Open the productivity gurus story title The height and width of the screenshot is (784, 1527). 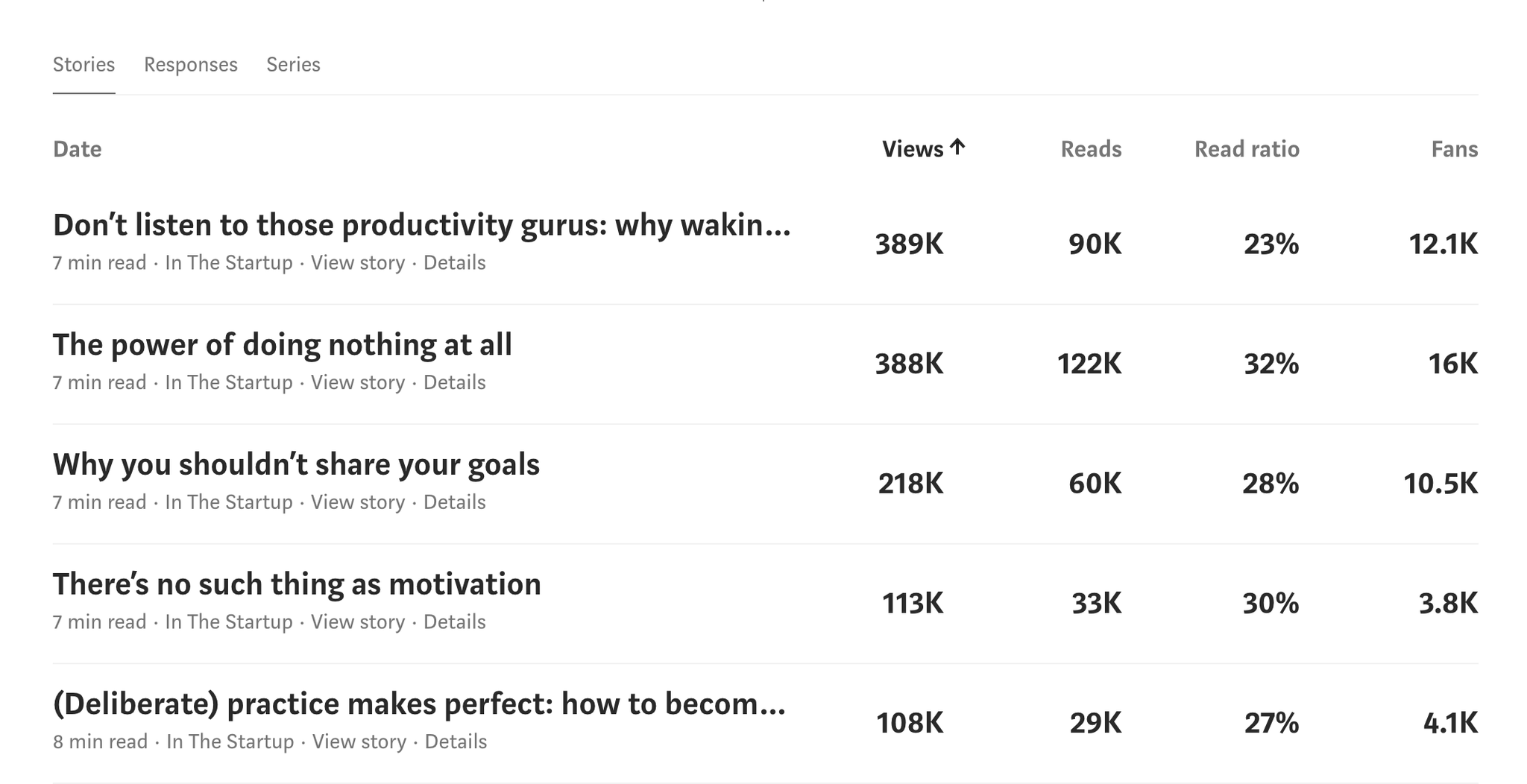click(x=422, y=225)
